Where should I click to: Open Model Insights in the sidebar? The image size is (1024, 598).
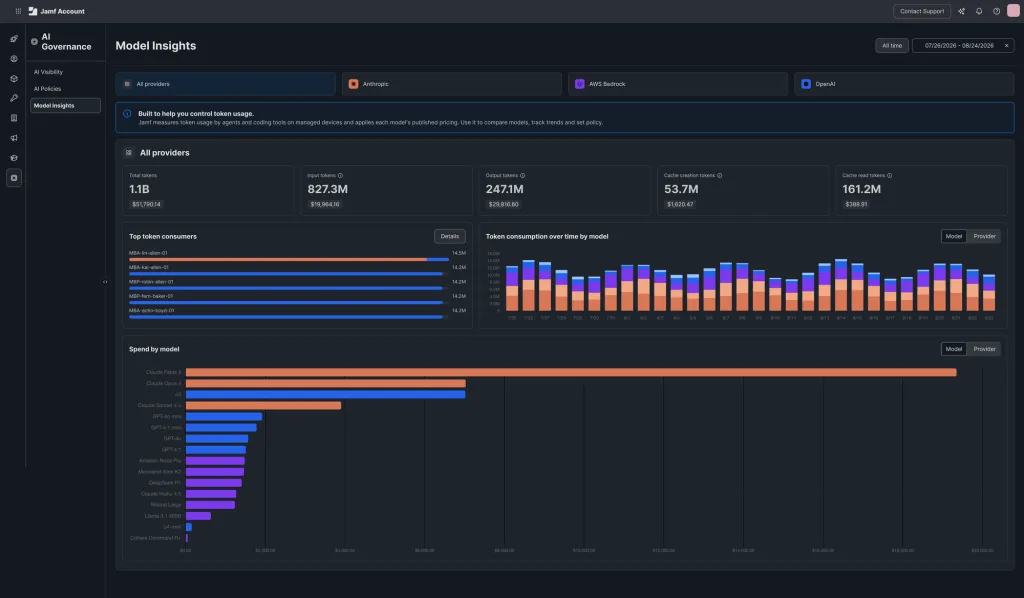tap(65, 106)
